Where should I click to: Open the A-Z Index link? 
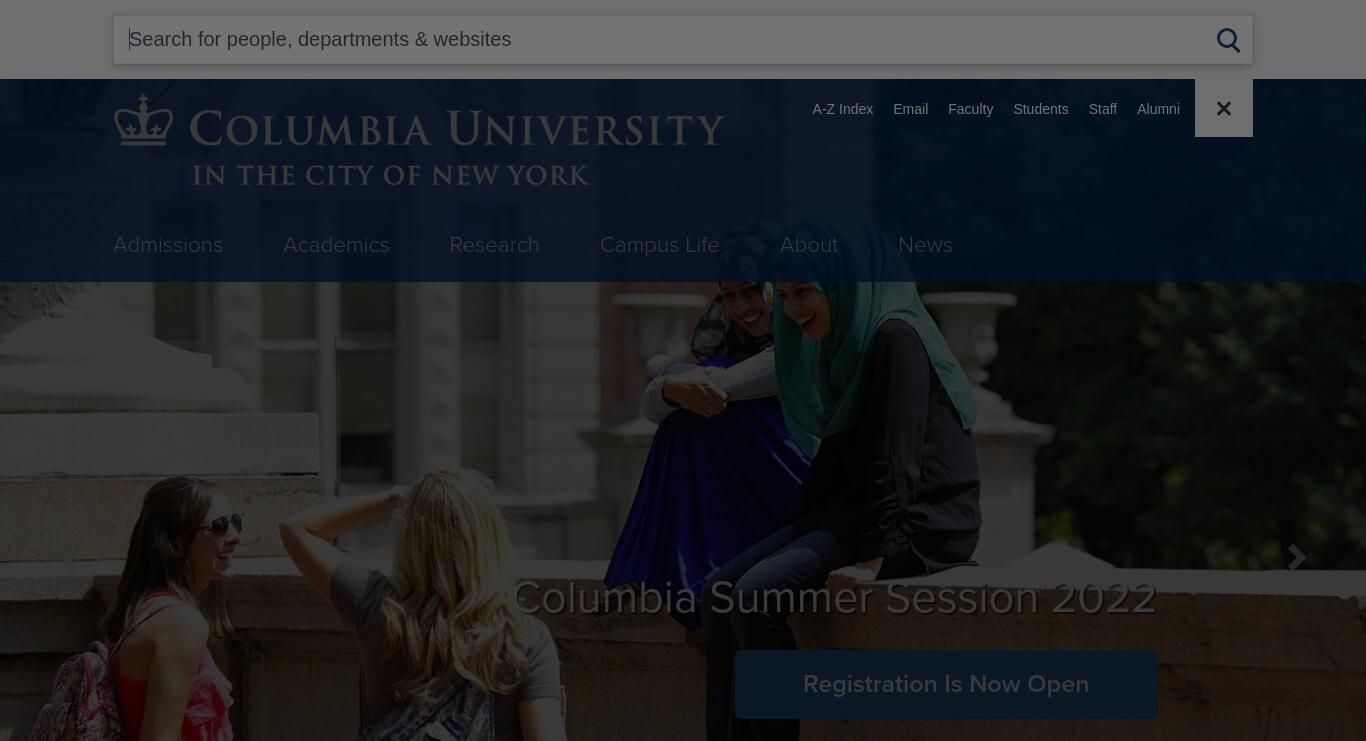coord(842,109)
